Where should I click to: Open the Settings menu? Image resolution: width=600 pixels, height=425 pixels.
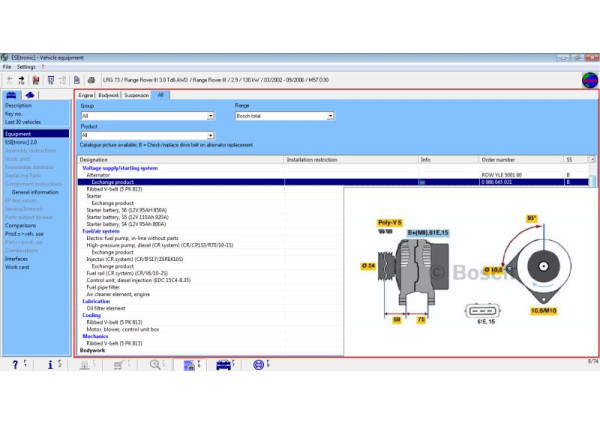click(25, 66)
